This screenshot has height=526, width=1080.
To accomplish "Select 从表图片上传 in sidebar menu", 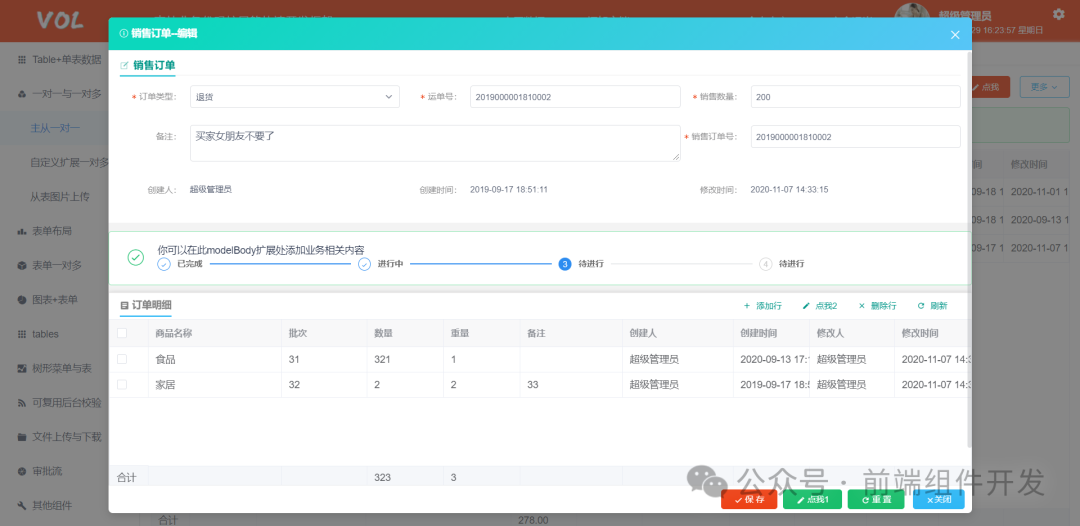I will [x=60, y=197].
